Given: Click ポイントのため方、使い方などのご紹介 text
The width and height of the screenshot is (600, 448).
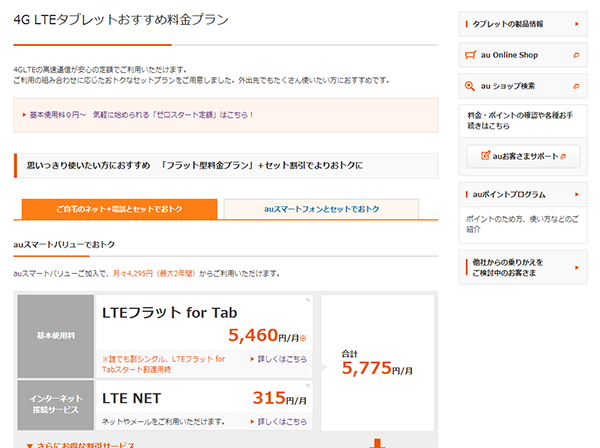Looking at the screenshot, I should pos(522,224).
